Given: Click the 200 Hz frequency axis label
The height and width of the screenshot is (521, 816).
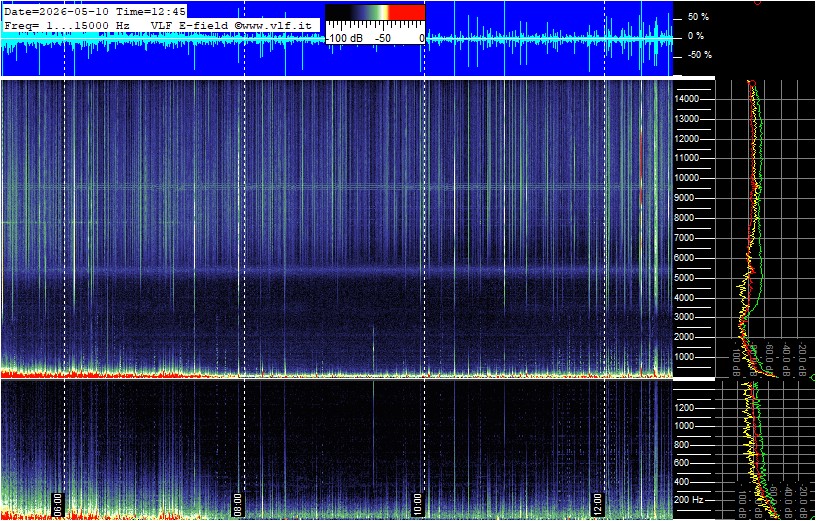Looking at the screenshot, I should click(689, 500).
